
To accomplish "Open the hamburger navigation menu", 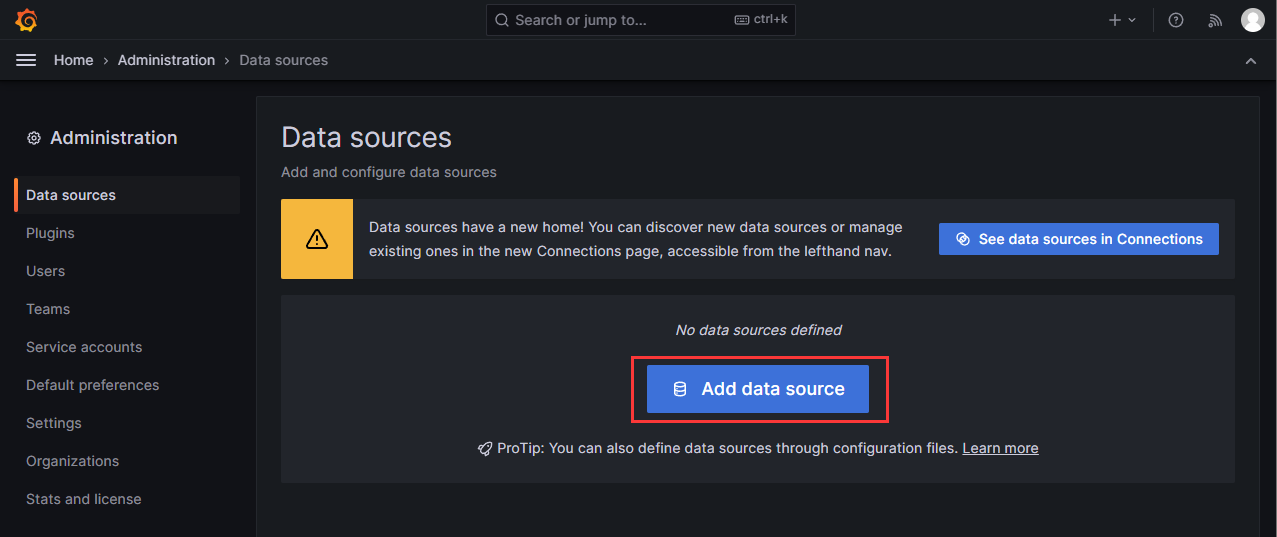I will coord(26,60).
